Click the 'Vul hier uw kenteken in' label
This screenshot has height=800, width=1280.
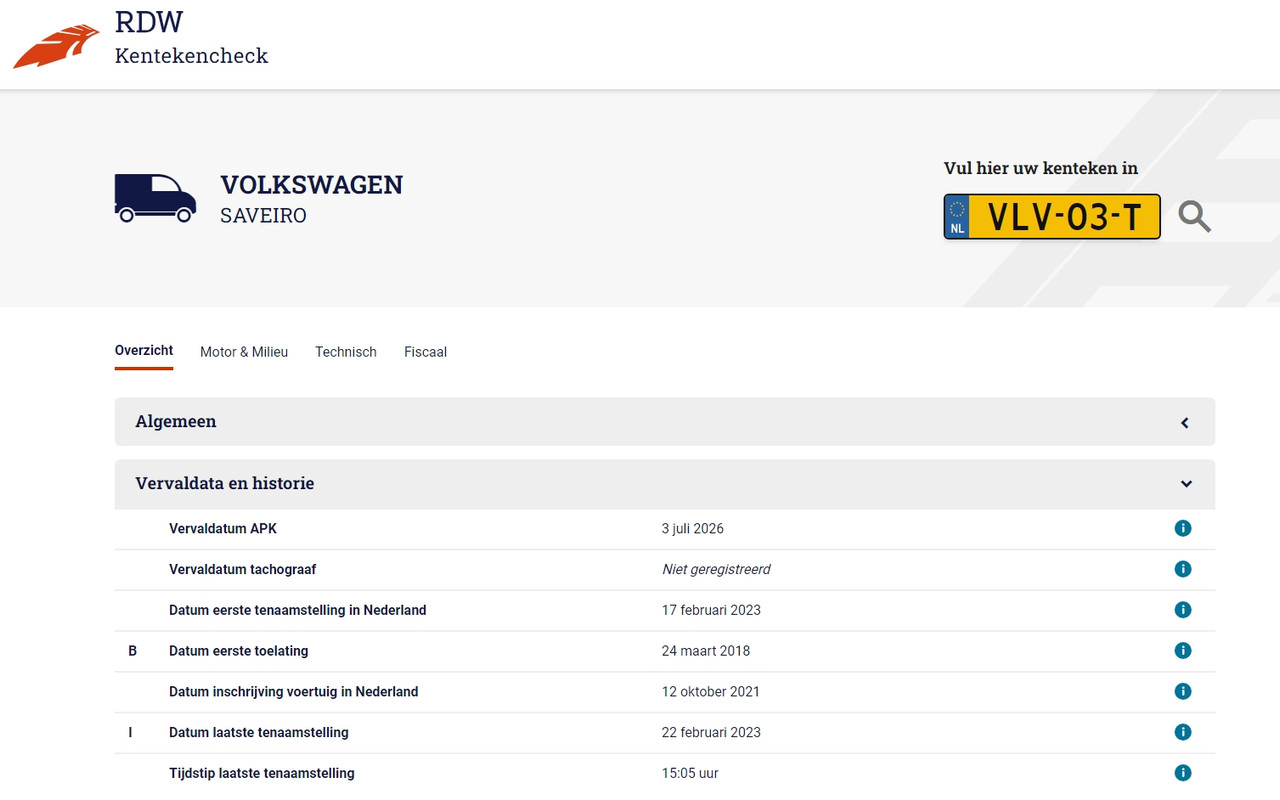[x=1041, y=168]
